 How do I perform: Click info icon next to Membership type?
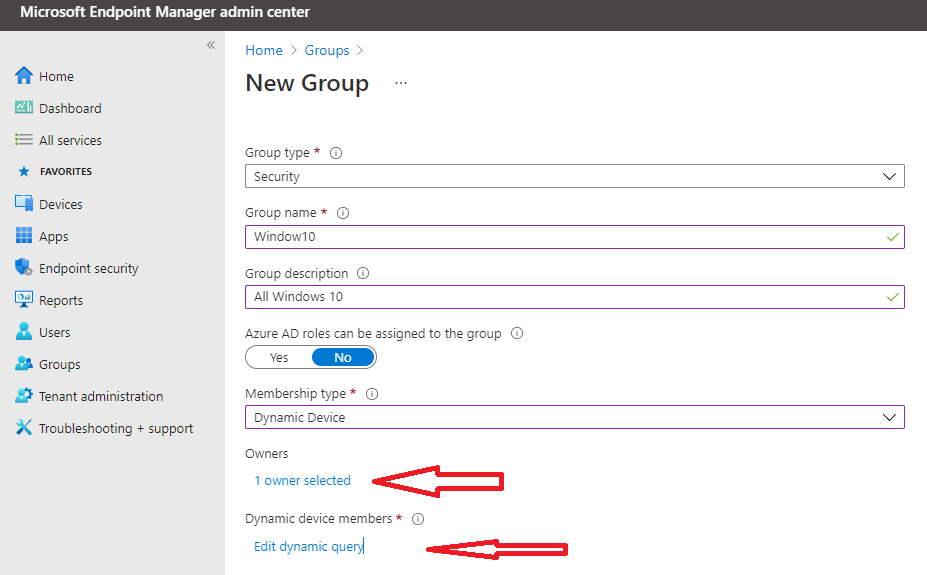coord(372,394)
